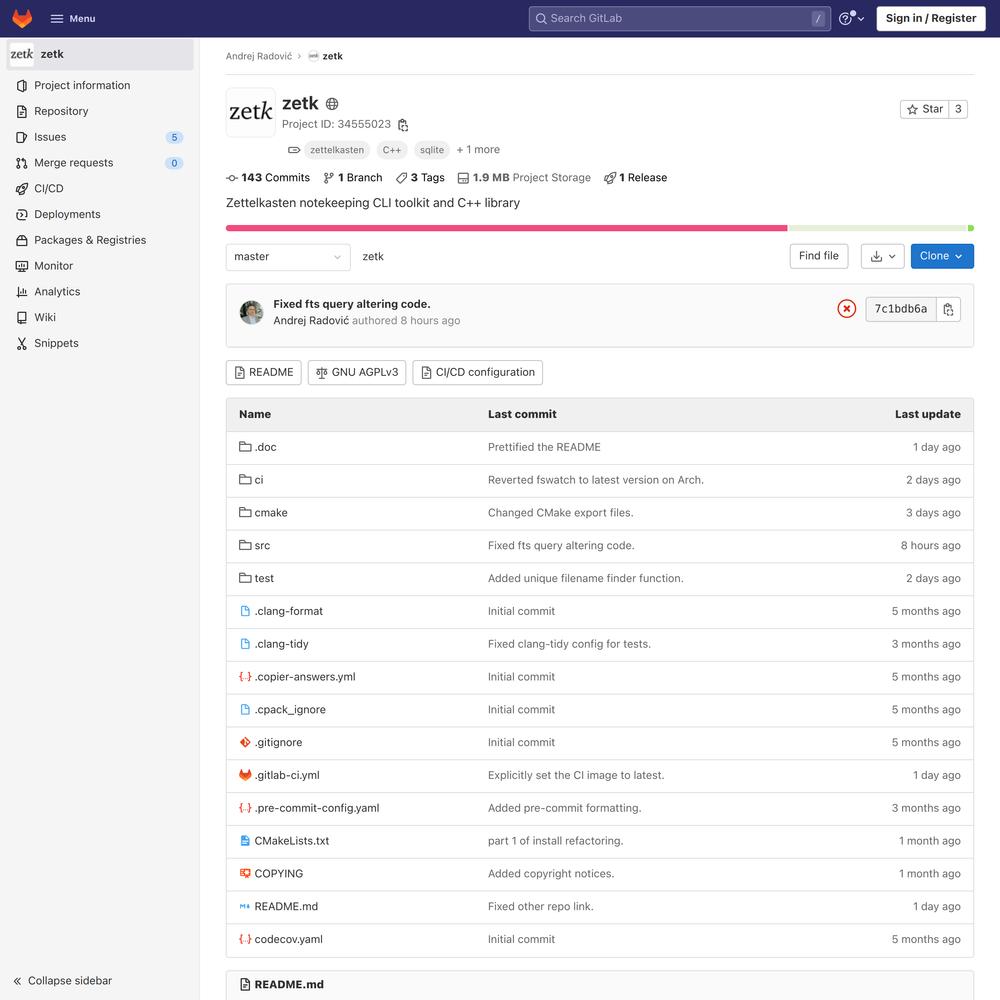Star the zetk project

[924, 109]
